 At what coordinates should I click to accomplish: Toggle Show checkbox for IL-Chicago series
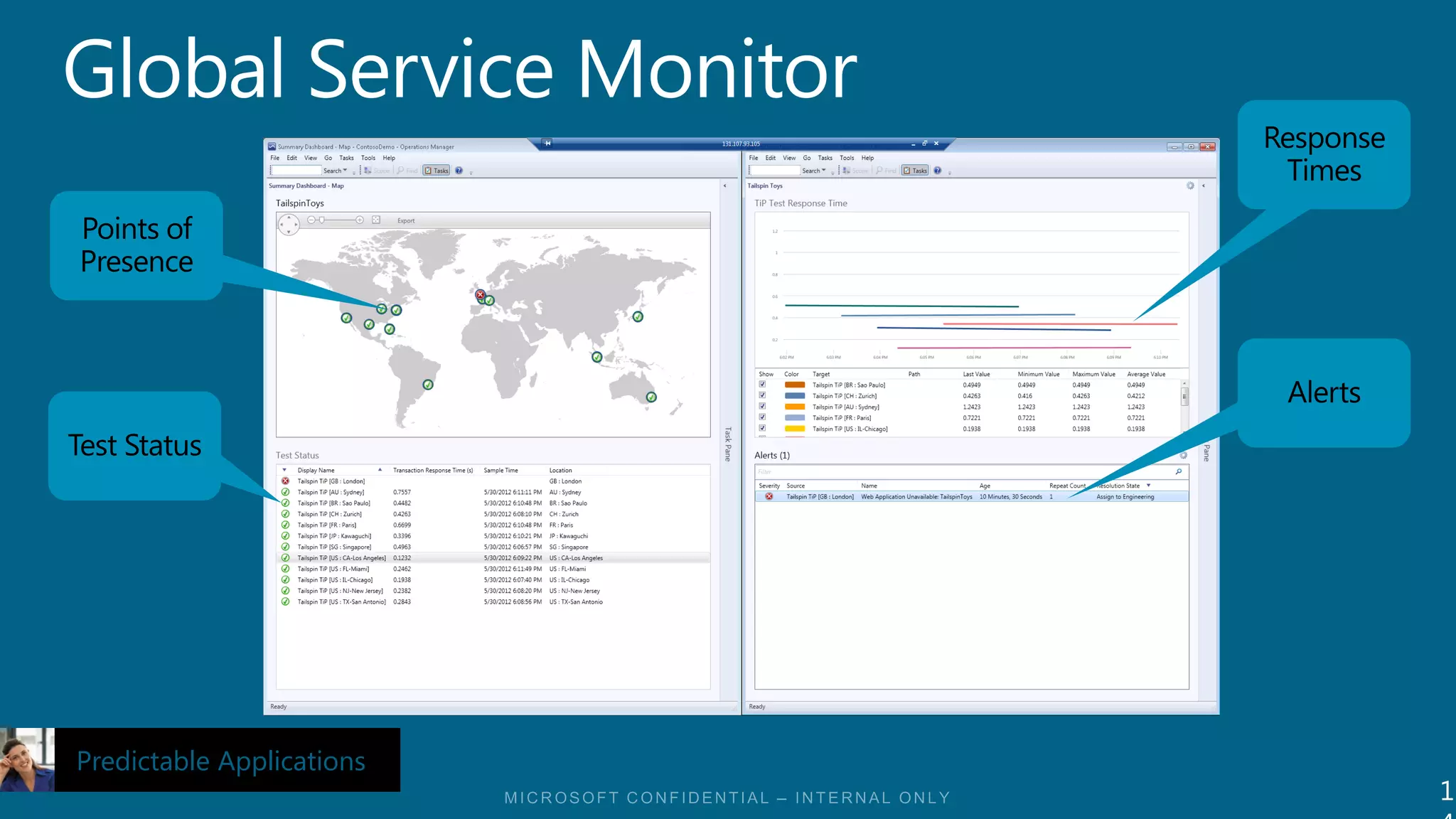tap(762, 429)
